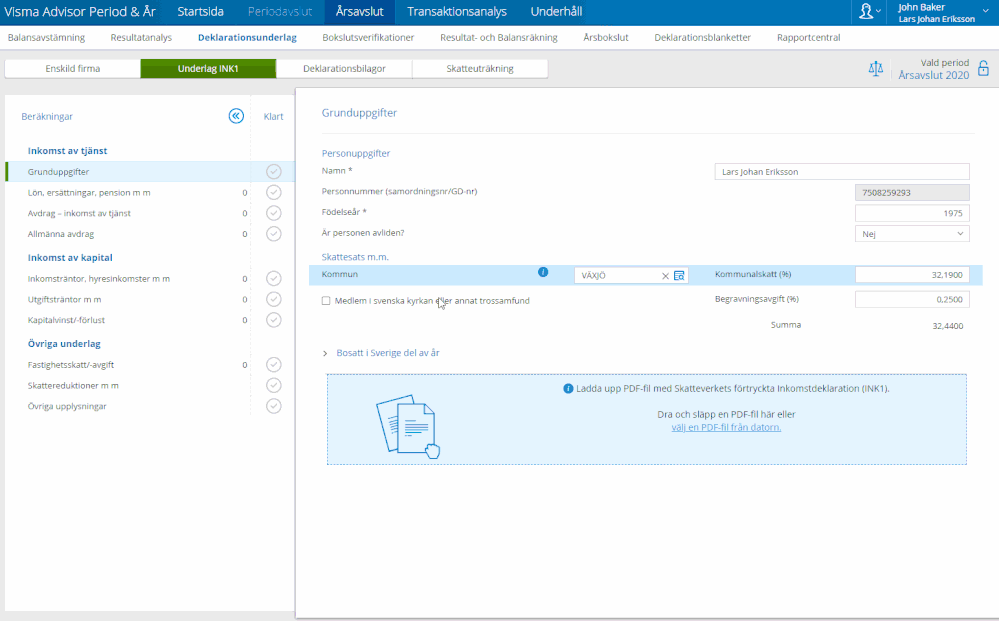Click the Kommun info icon
The width and height of the screenshot is (999, 621).
pos(543,272)
